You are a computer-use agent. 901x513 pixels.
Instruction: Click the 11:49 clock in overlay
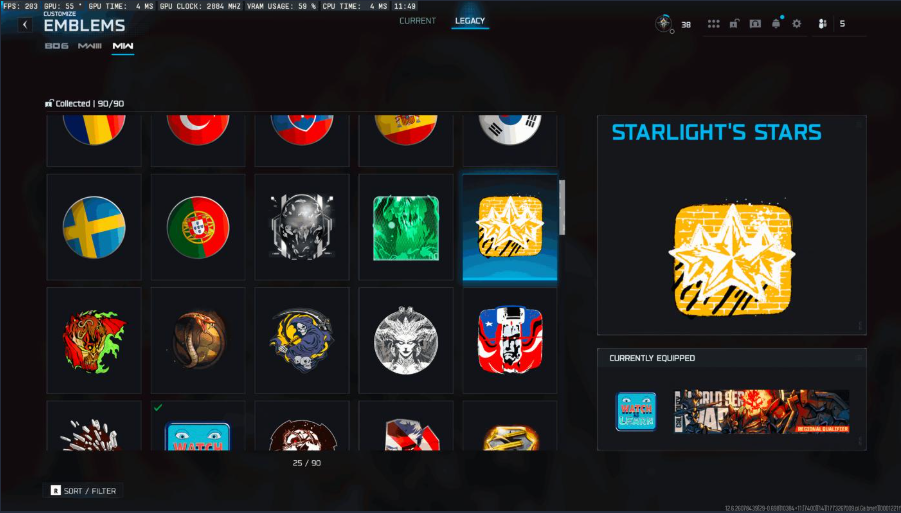pos(405,6)
